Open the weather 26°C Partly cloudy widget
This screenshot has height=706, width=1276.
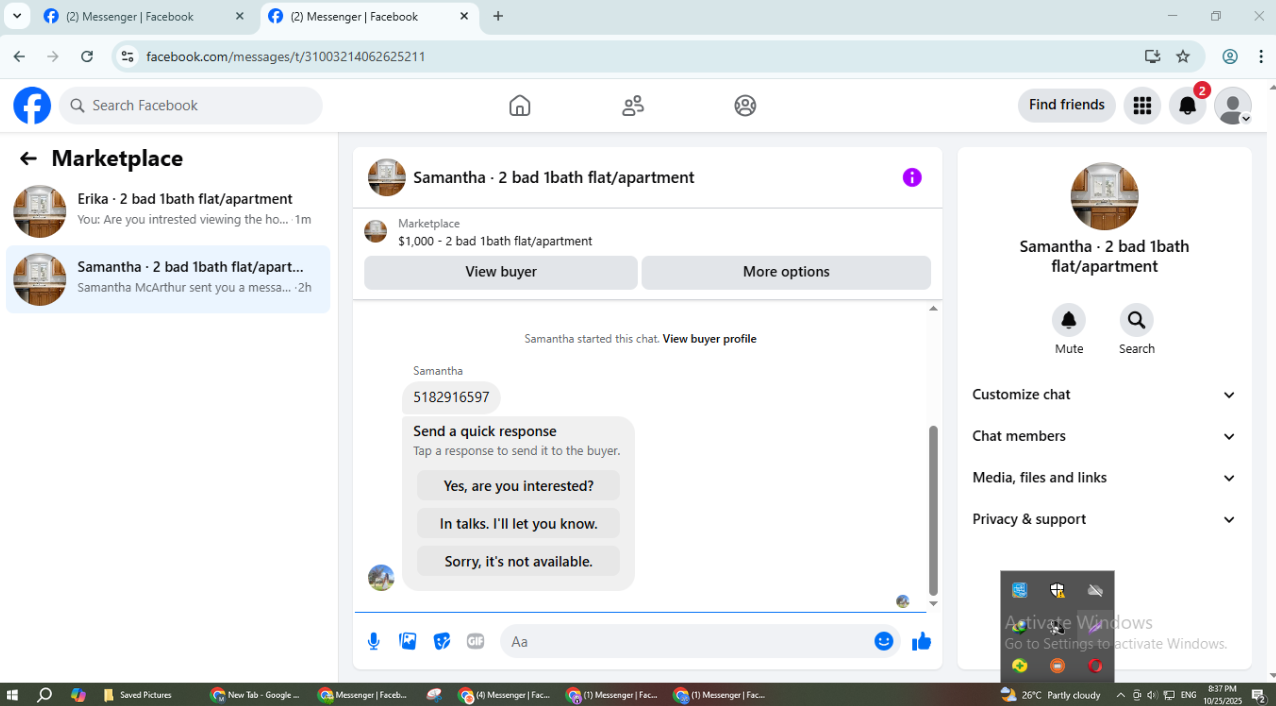point(1051,695)
